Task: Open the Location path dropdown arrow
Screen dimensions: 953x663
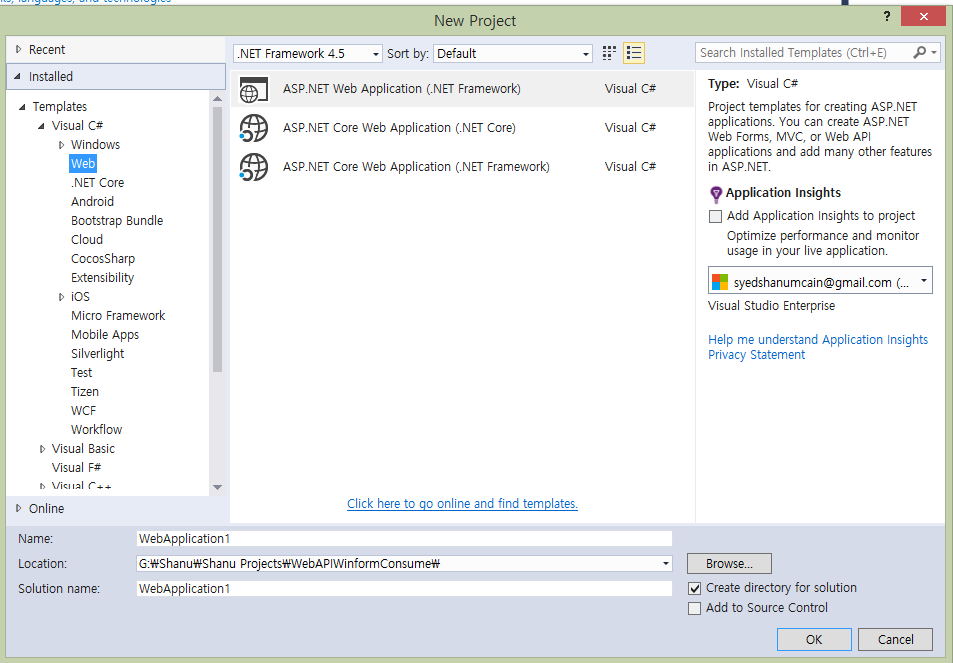Action: point(666,564)
